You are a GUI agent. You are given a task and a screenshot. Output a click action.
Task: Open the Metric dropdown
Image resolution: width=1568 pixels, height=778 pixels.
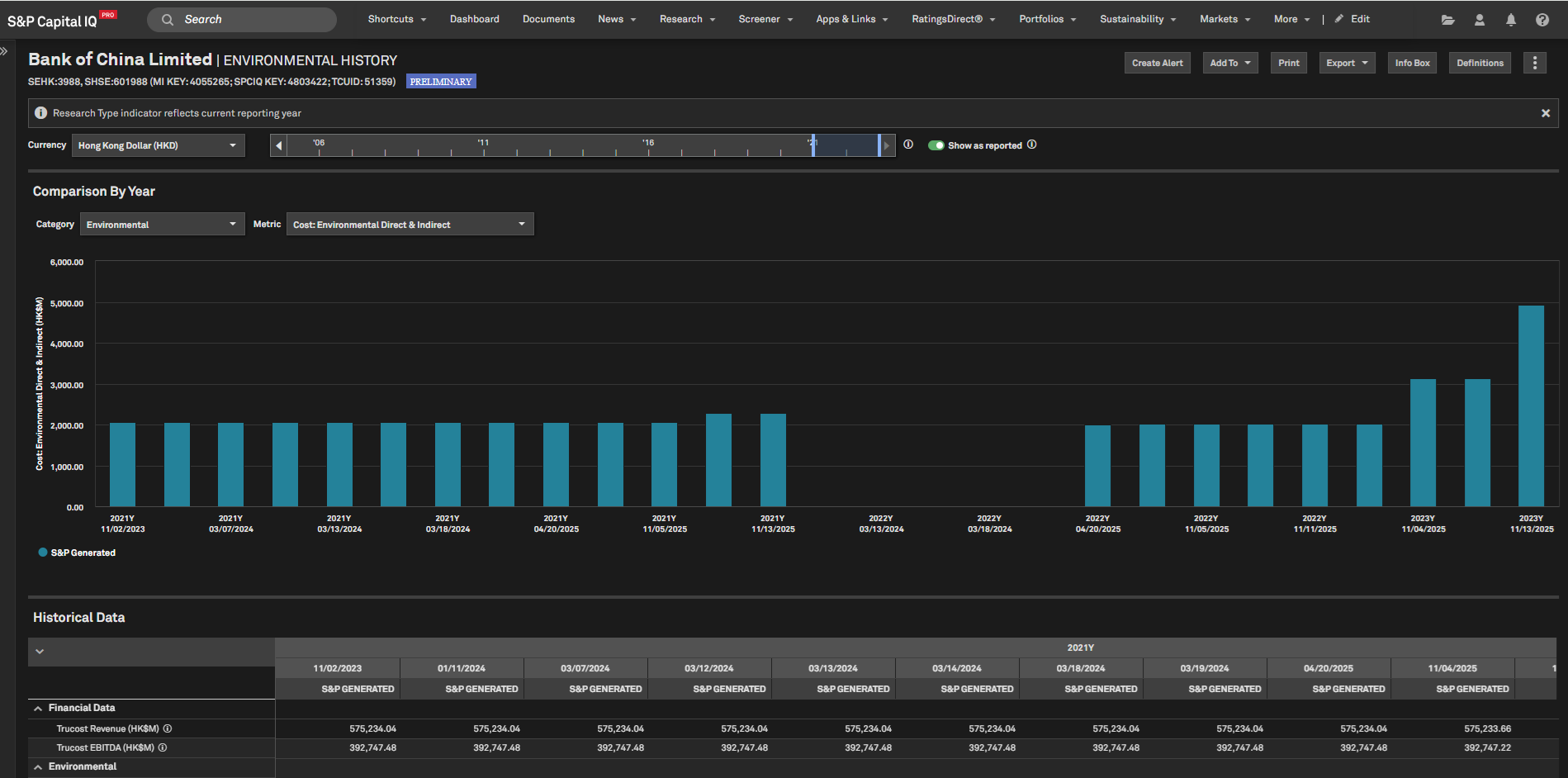pyautogui.click(x=410, y=225)
